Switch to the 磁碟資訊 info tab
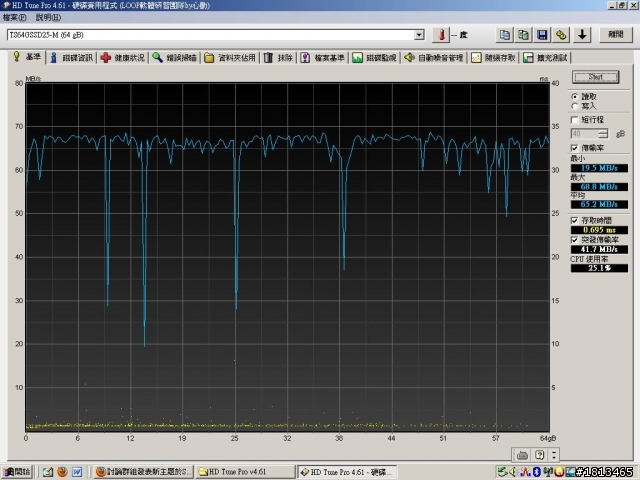640x480 pixels. (71, 58)
